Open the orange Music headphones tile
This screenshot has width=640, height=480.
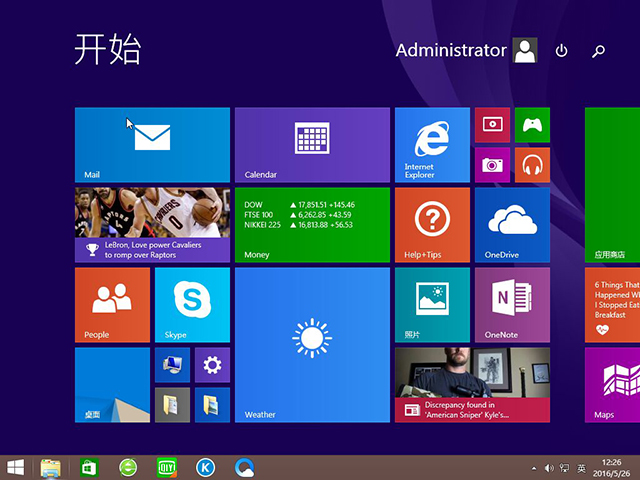coord(532,165)
